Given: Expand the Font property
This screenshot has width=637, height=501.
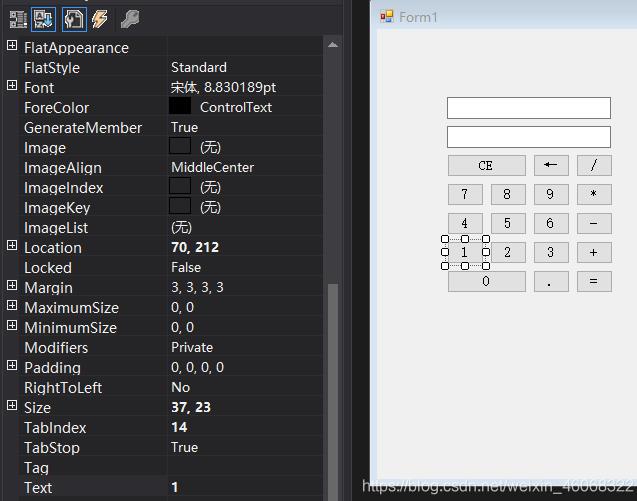Looking at the screenshot, I should point(12,85).
